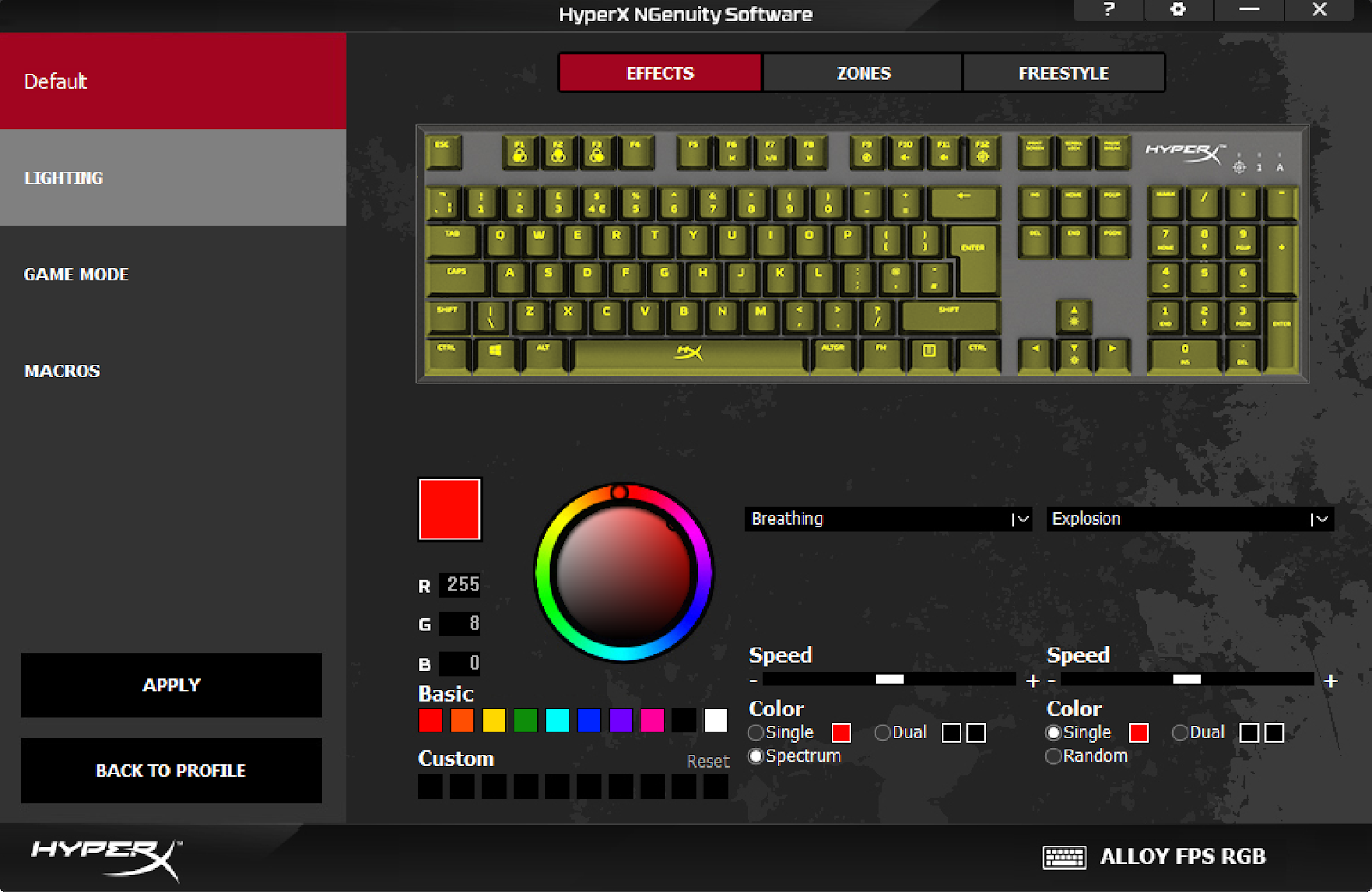Open the help question mark icon

click(x=1108, y=11)
